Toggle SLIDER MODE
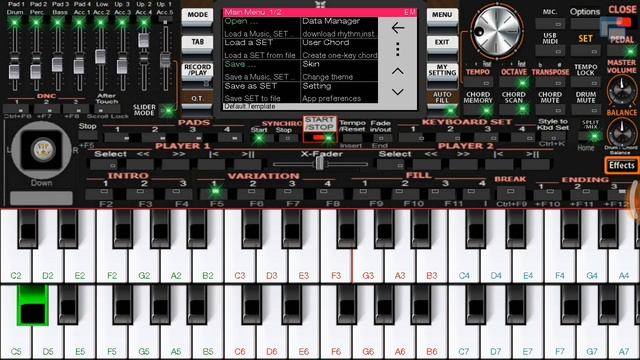640x360 pixels. 167,110
